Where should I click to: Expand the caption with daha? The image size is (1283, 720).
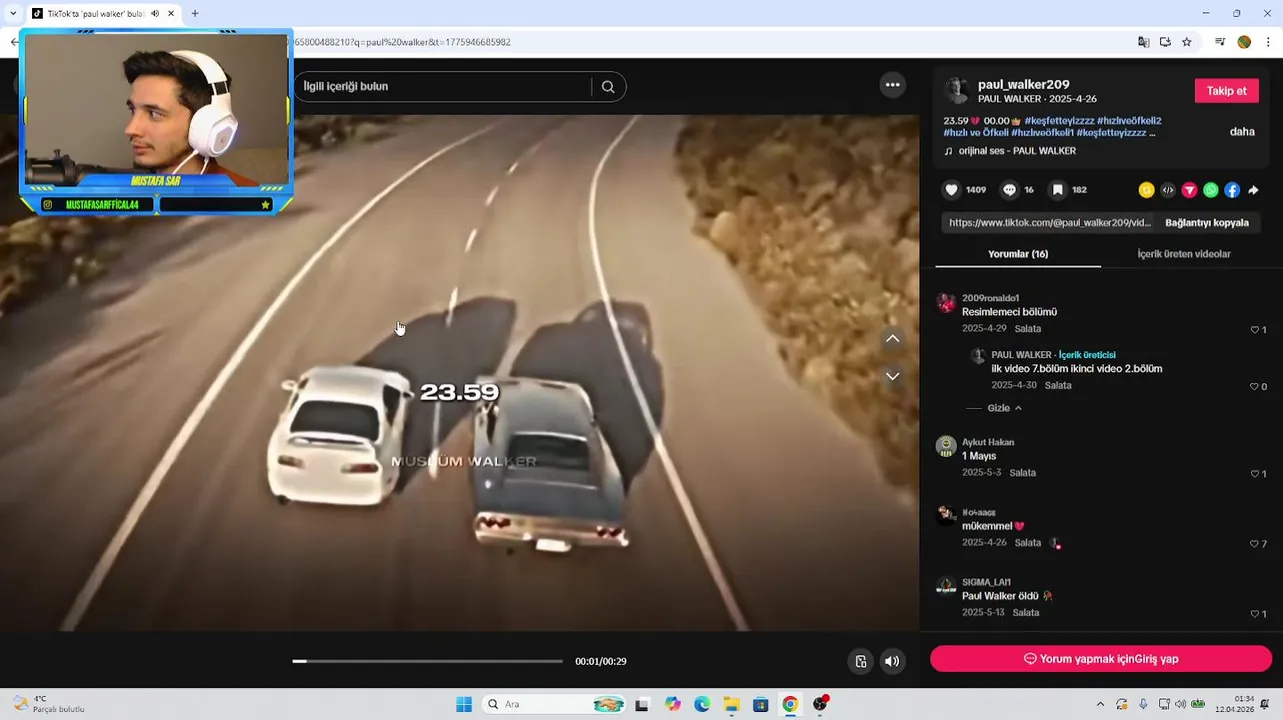[1242, 132]
